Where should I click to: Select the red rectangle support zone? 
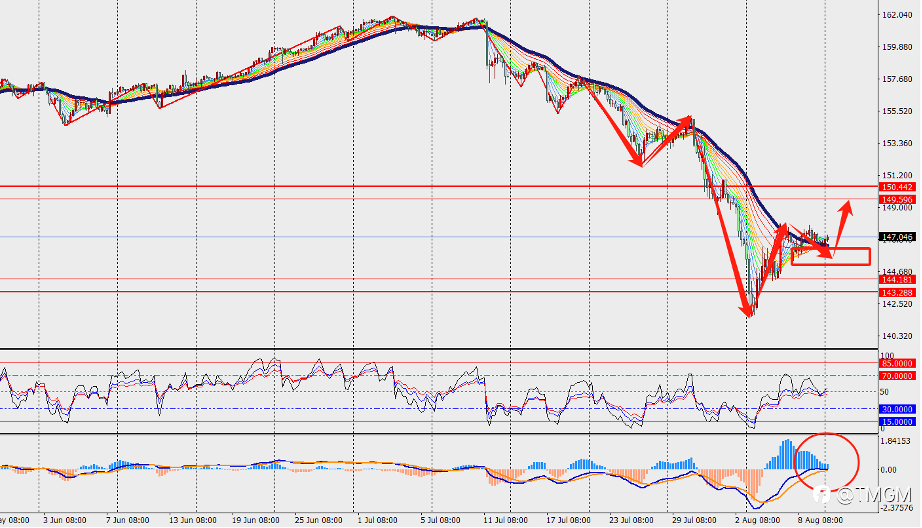(x=831, y=256)
